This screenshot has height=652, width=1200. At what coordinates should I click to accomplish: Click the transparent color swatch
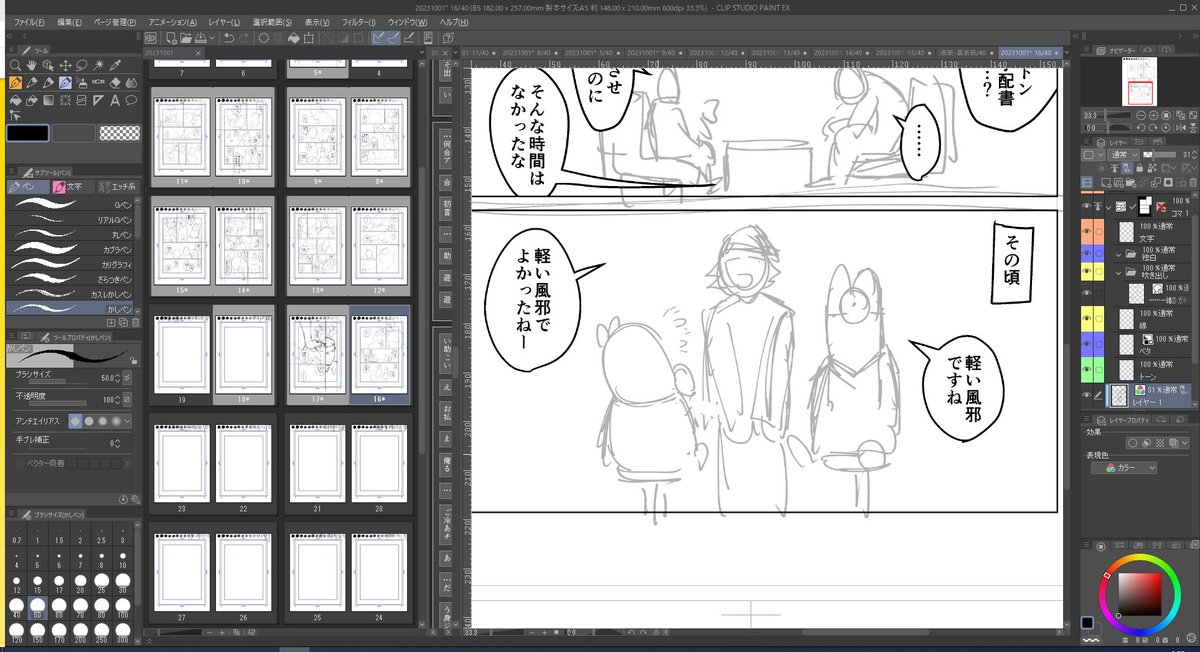[x=120, y=132]
